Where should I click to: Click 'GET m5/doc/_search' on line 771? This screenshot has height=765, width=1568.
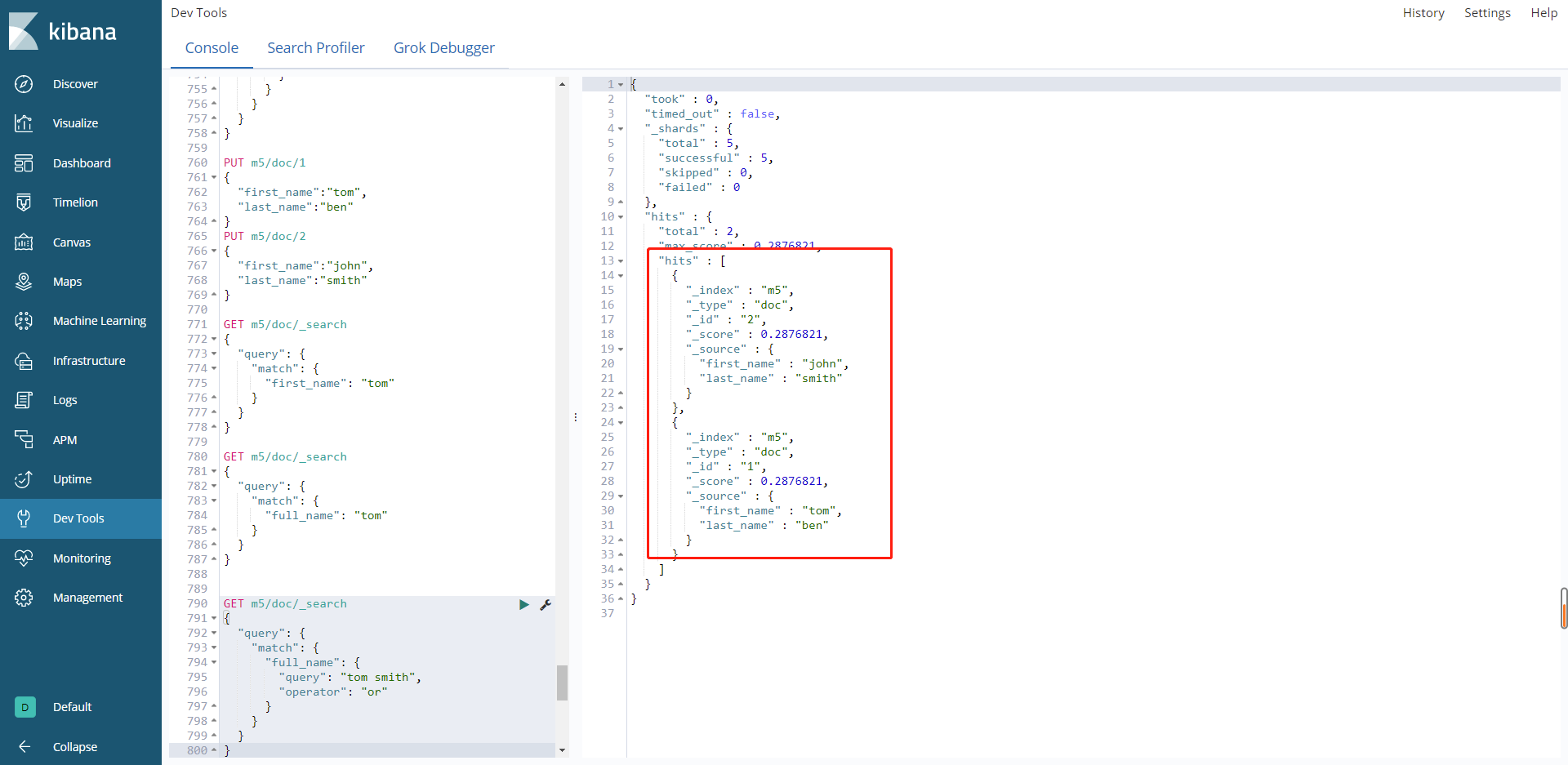(285, 324)
